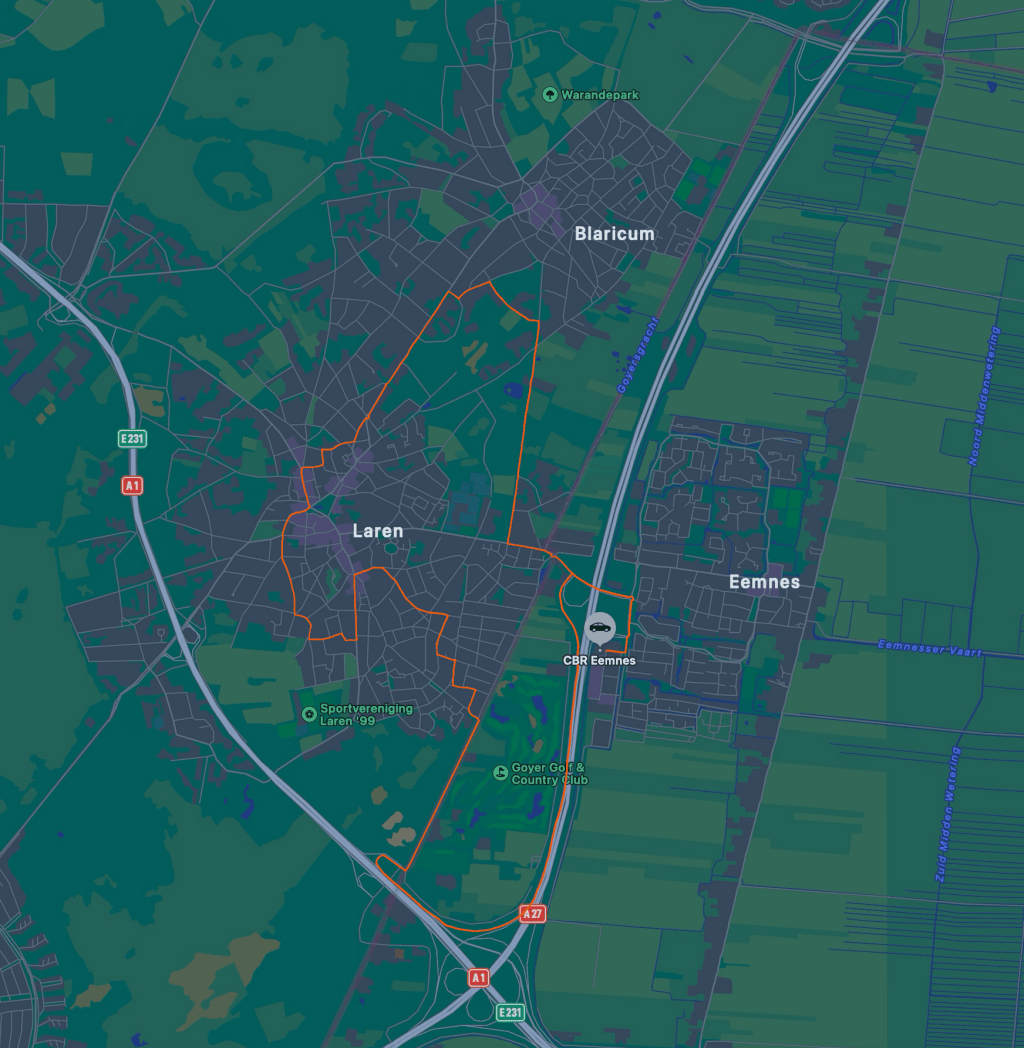The image size is (1024, 1048).
Task: Click the A1 shield below the A27 junction
Action: pyautogui.click(x=479, y=977)
